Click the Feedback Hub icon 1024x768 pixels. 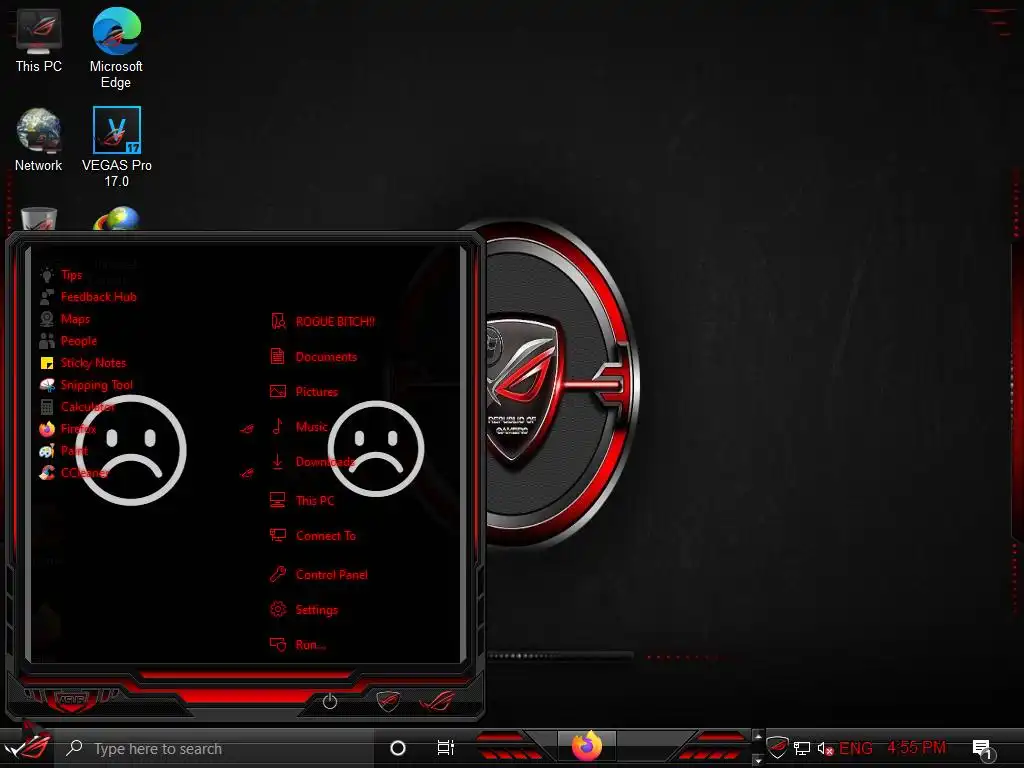click(x=47, y=297)
